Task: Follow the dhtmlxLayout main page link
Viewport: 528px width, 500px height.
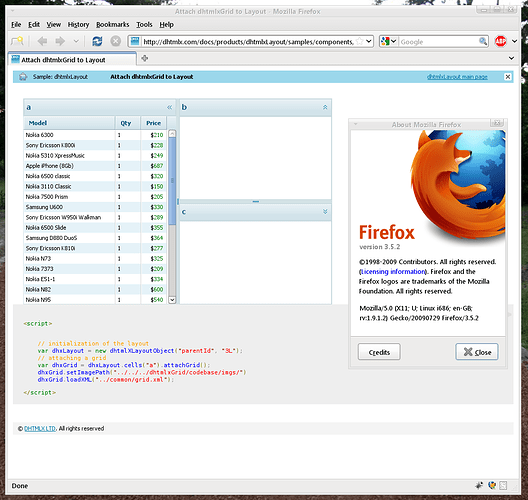Action: pyautogui.click(x=457, y=77)
